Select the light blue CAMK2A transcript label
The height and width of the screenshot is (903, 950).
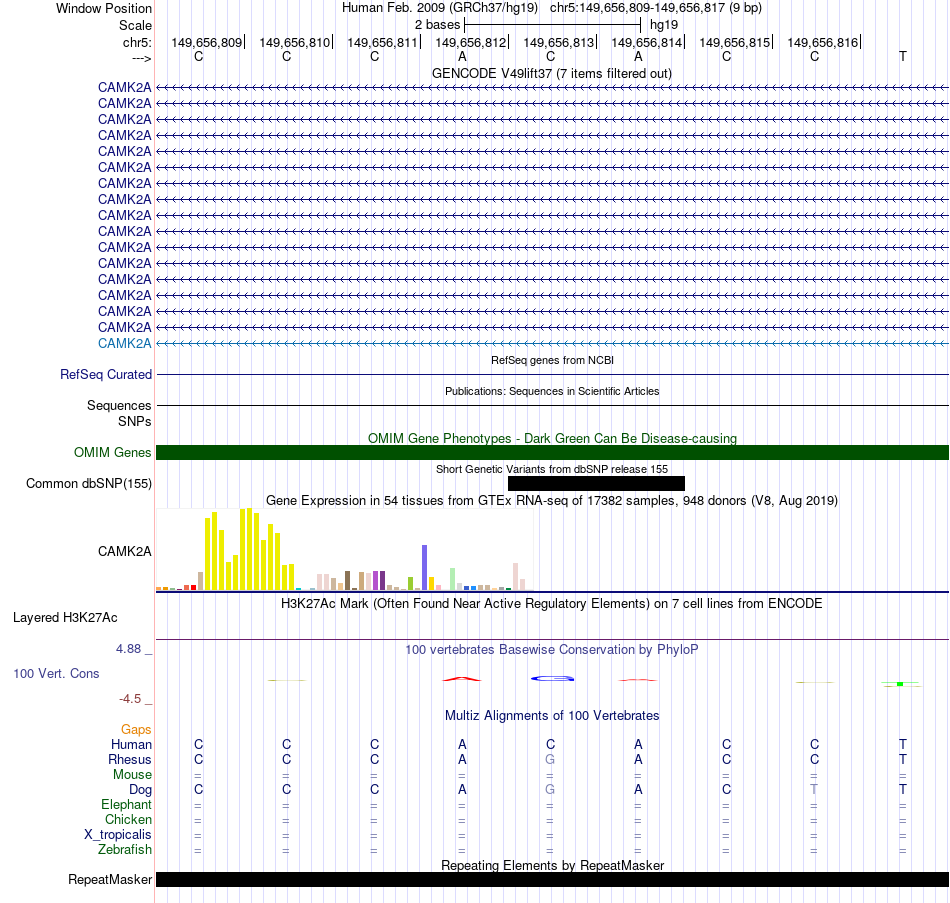point(125,344)
